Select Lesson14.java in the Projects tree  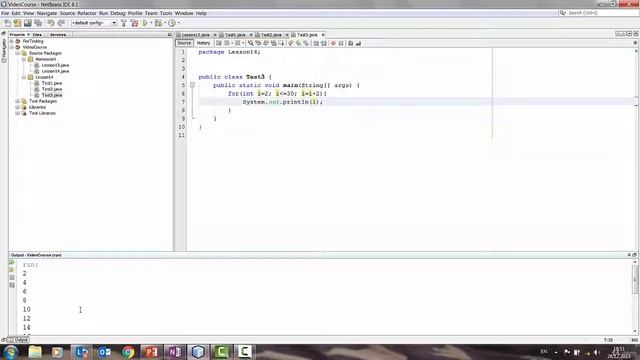point(55,71)
